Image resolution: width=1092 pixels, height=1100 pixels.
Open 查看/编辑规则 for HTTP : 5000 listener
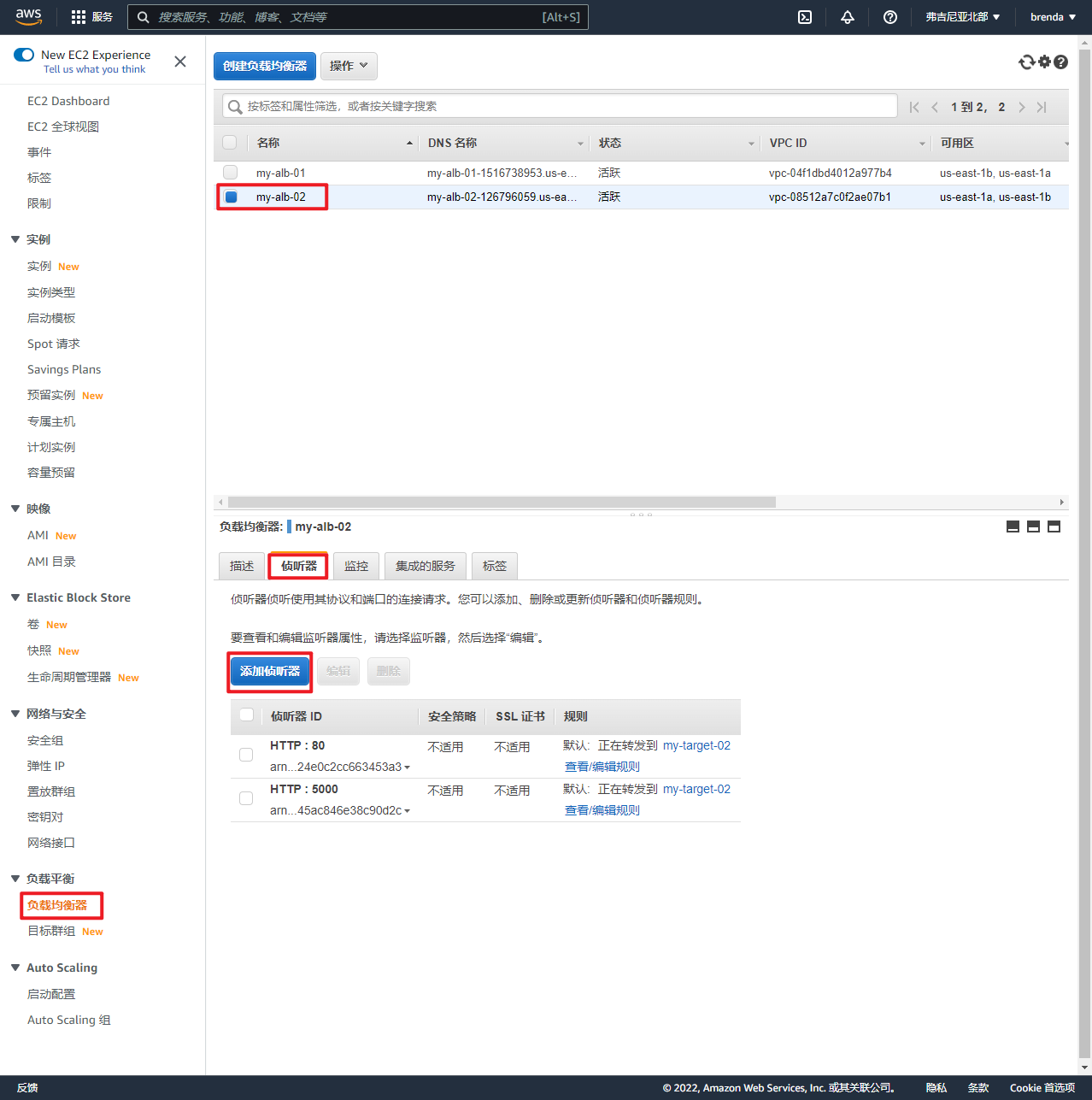point(602,810)
